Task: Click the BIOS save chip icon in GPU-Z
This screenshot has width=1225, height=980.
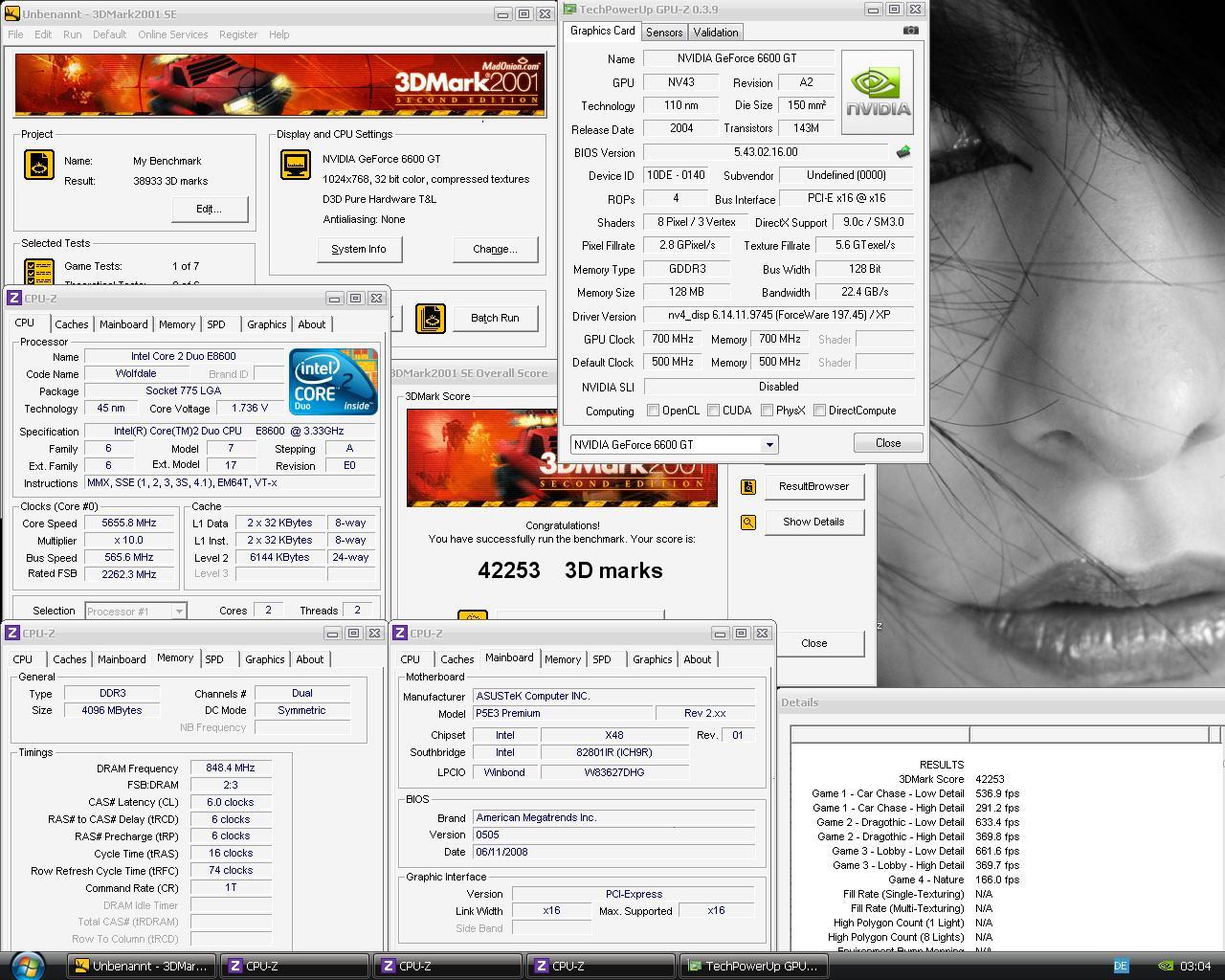Action: pos(902,152)
